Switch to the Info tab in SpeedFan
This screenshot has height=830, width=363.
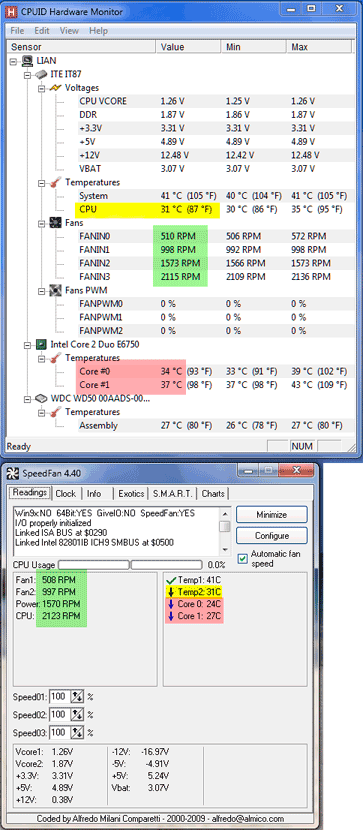[x=94, y=493]
